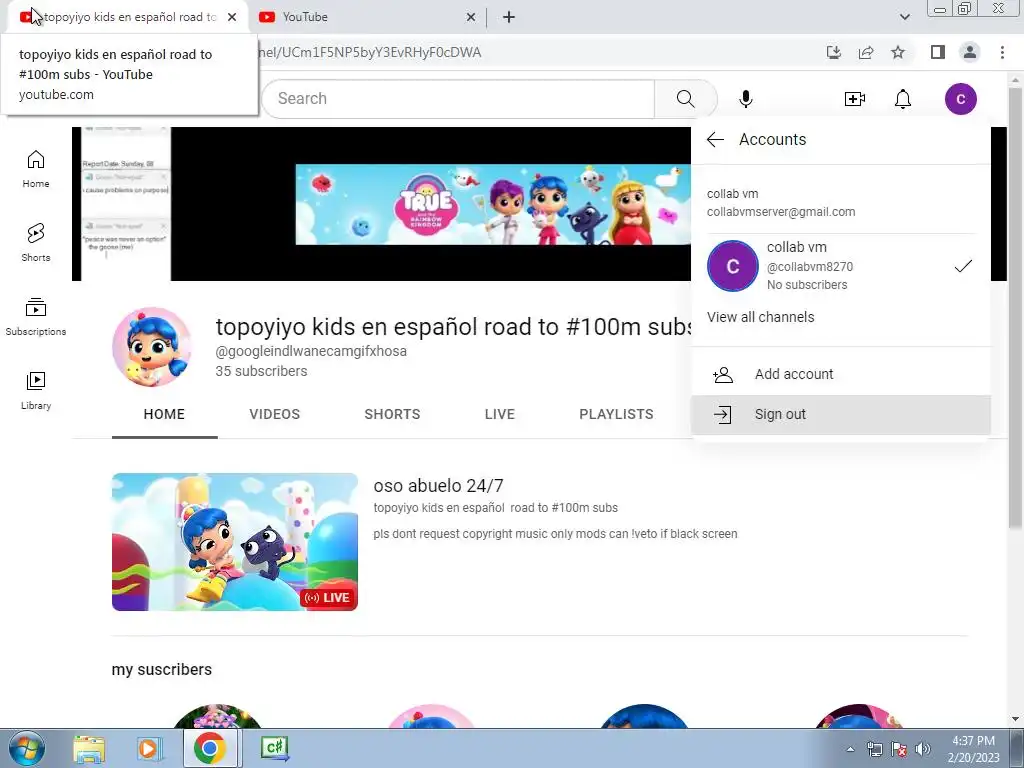Image resolution: width=1024 pixels, height=768 pixels.
Task: Click View all channels
Action: [x=760, y=317]
